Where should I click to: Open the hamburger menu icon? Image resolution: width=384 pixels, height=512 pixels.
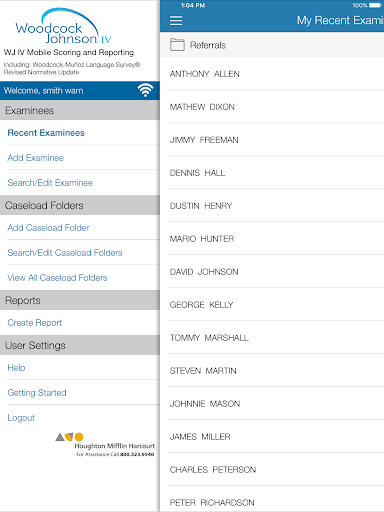176,21
